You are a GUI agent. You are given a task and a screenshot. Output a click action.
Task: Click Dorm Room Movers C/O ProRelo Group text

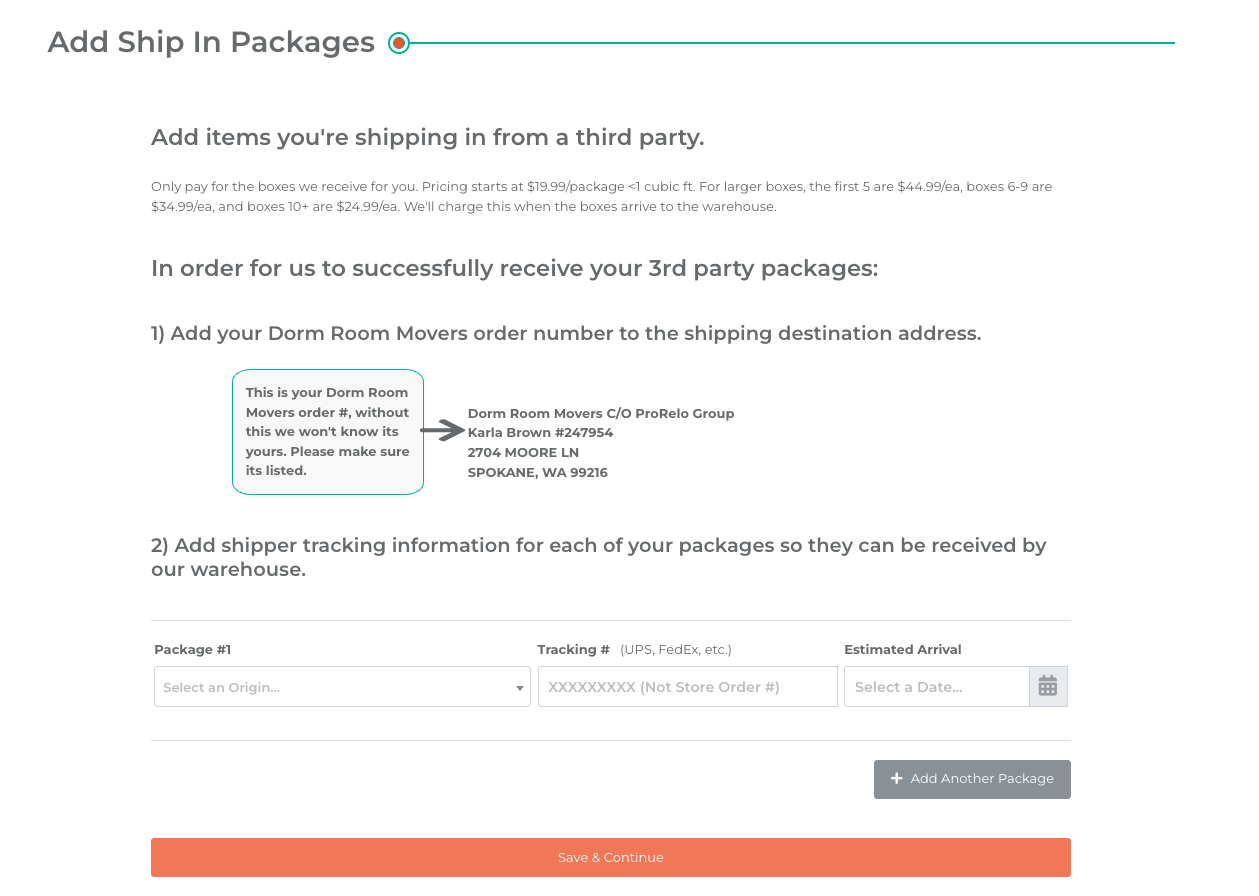(601, 413)
